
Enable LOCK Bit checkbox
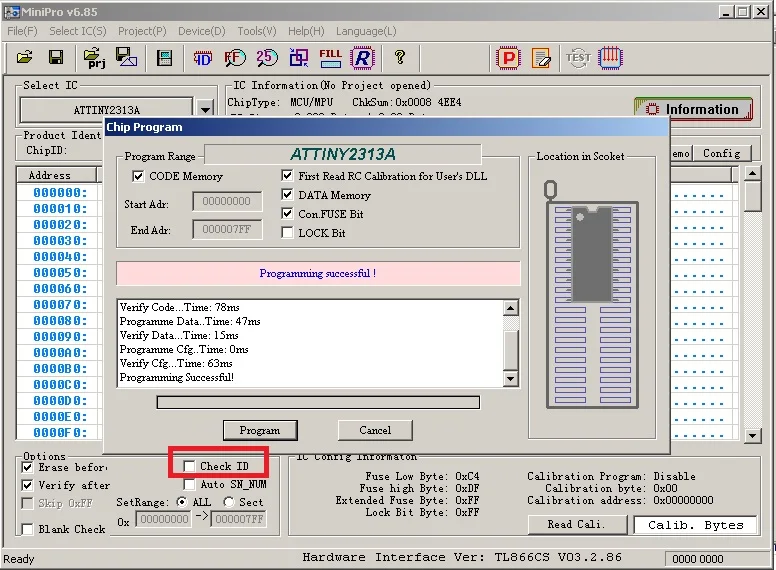click(x=287, y=232)
